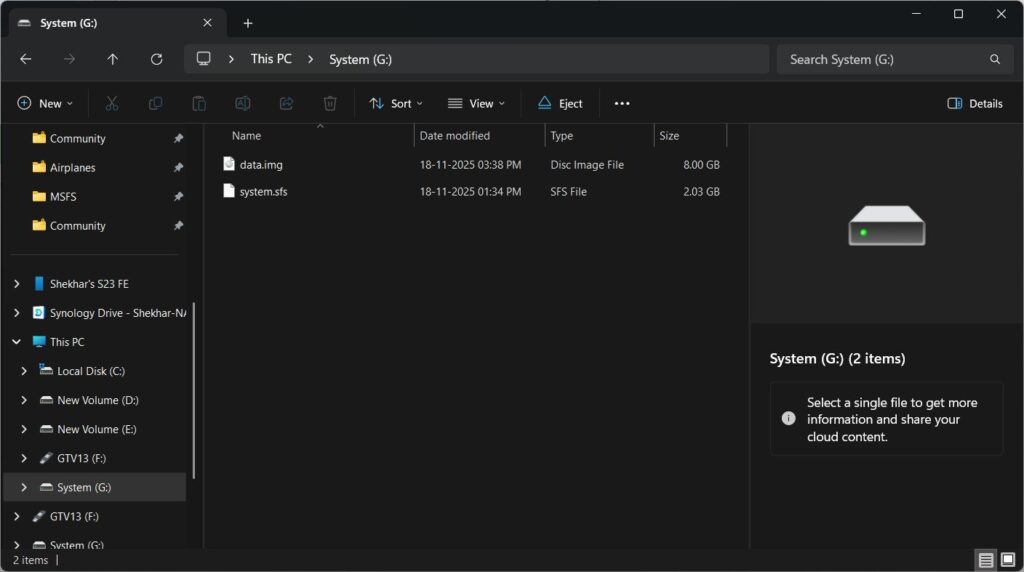Click This PC in address breadcrumb
The height and width of the screenshot is (572, 1024).
tap(271, 59)
